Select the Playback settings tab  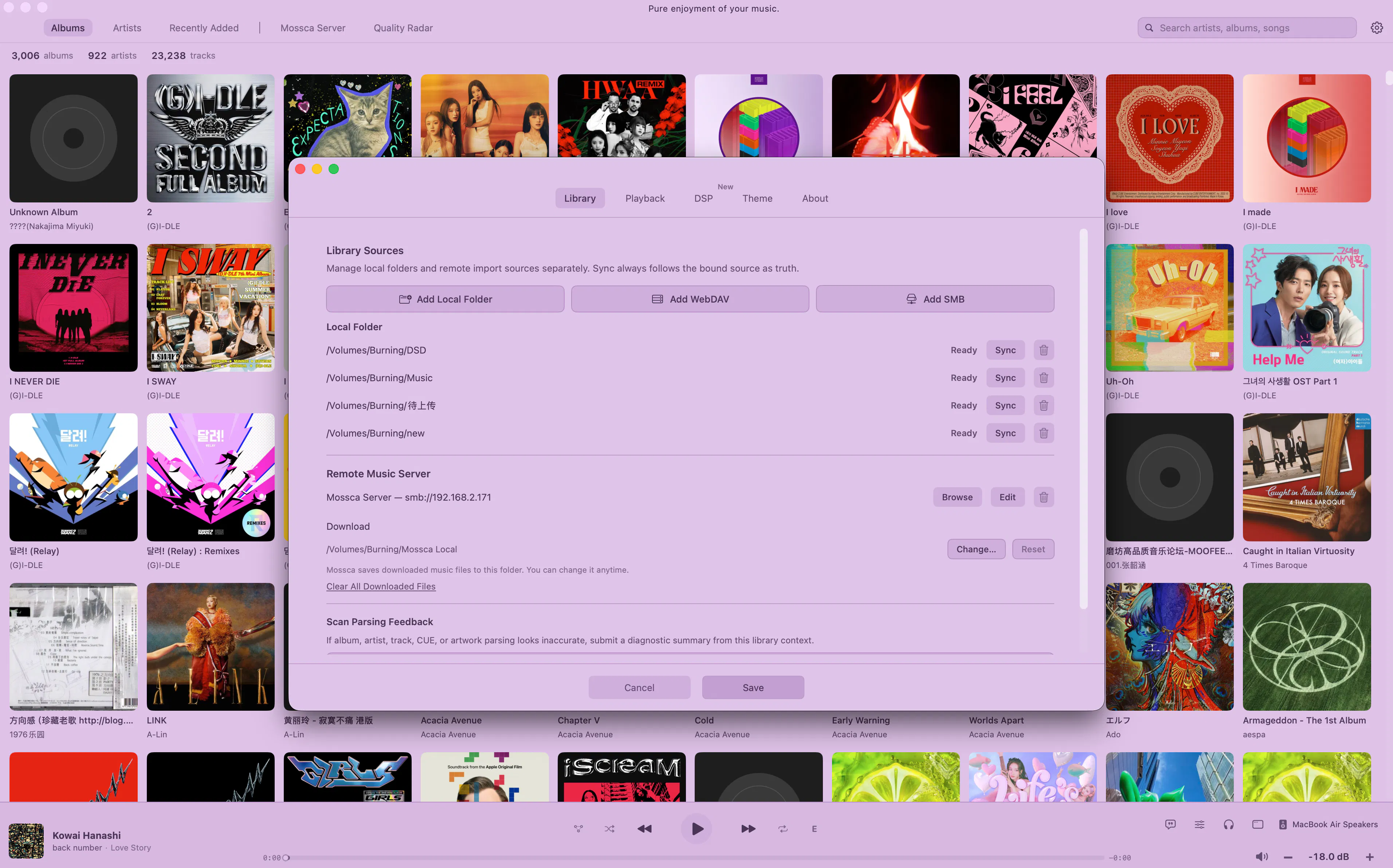[x=645, y=198]
